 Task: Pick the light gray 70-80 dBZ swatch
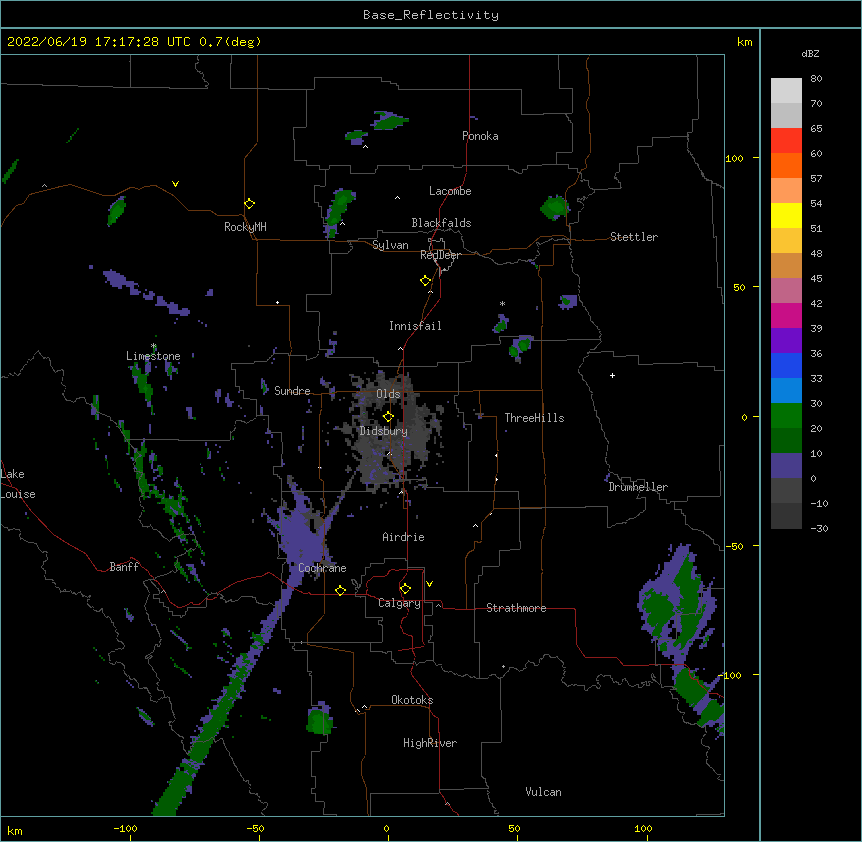786,91
